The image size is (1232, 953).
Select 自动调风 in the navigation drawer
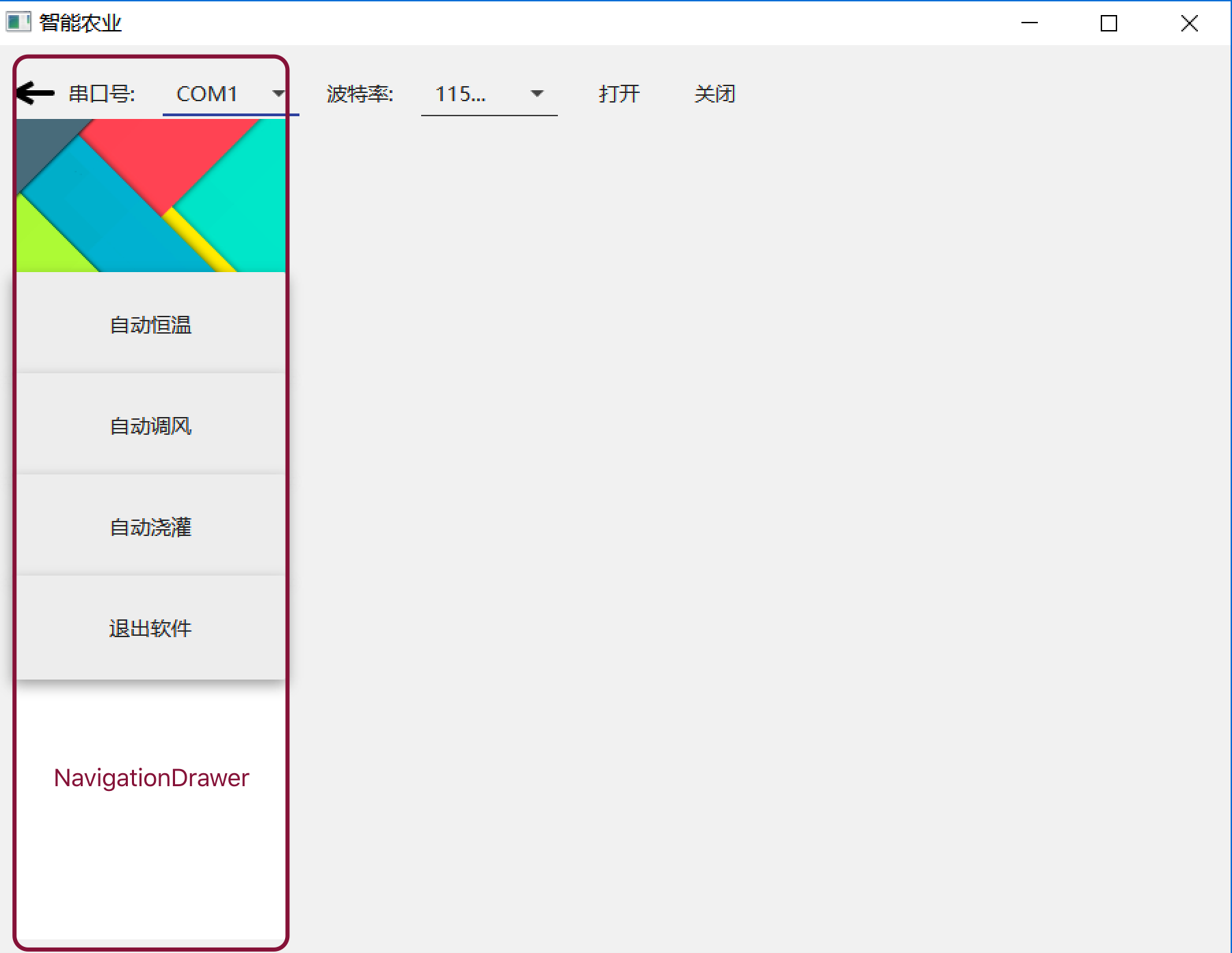[150, 426]
